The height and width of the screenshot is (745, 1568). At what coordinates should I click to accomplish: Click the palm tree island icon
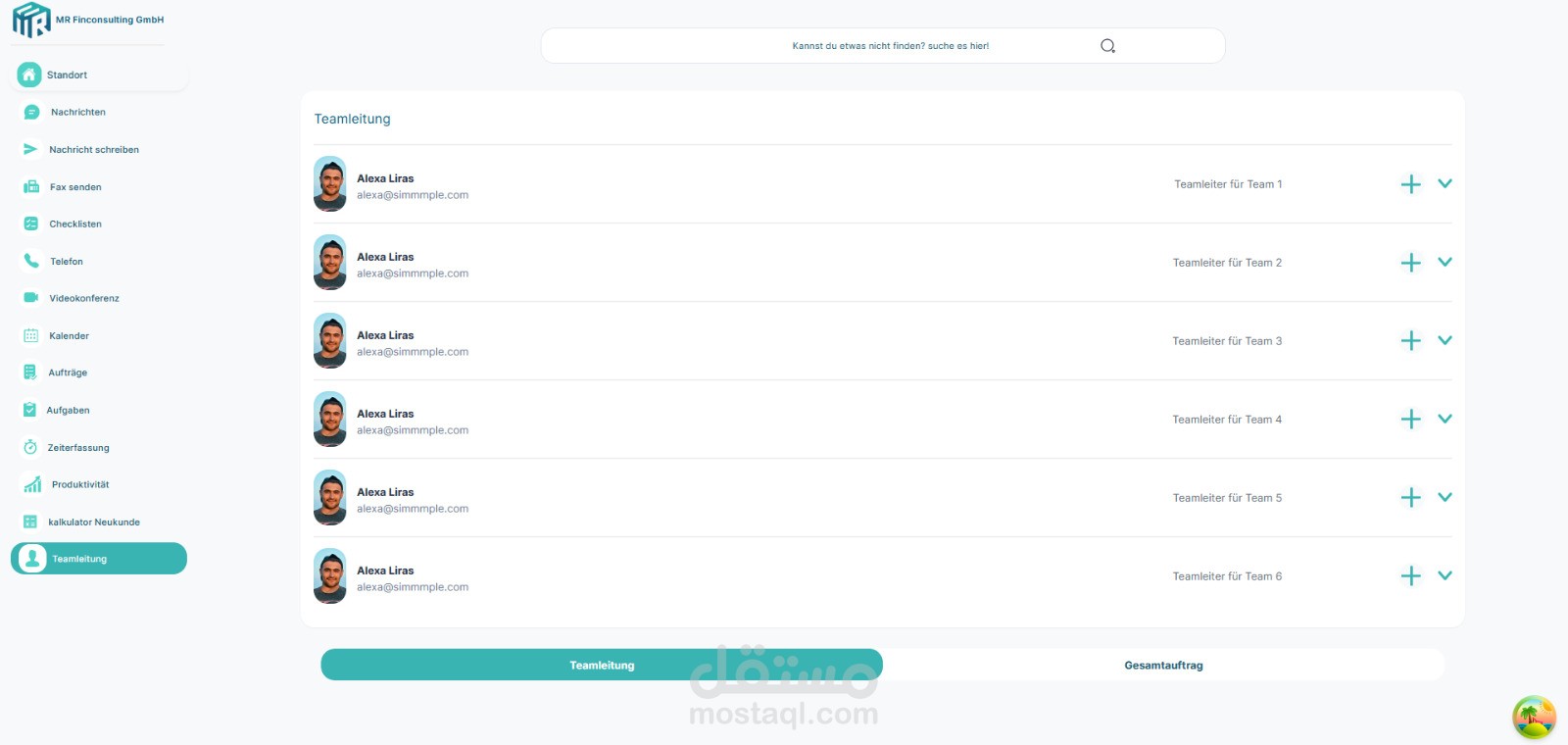(1535, 718)
